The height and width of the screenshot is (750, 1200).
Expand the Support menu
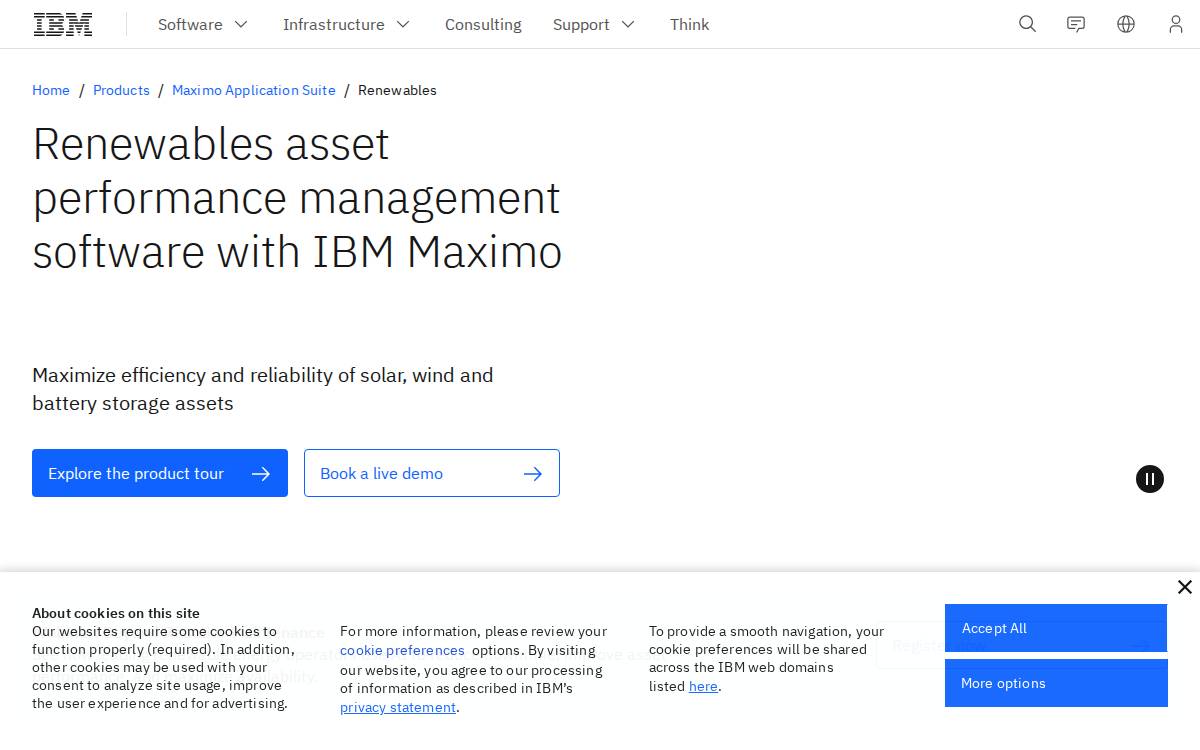pos(594,24)
